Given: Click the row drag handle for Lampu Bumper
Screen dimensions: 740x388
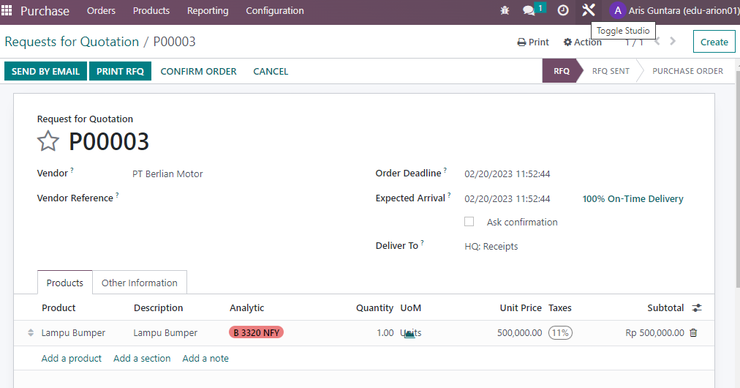Looking at the screenshot, I should (x=31, y=333).
